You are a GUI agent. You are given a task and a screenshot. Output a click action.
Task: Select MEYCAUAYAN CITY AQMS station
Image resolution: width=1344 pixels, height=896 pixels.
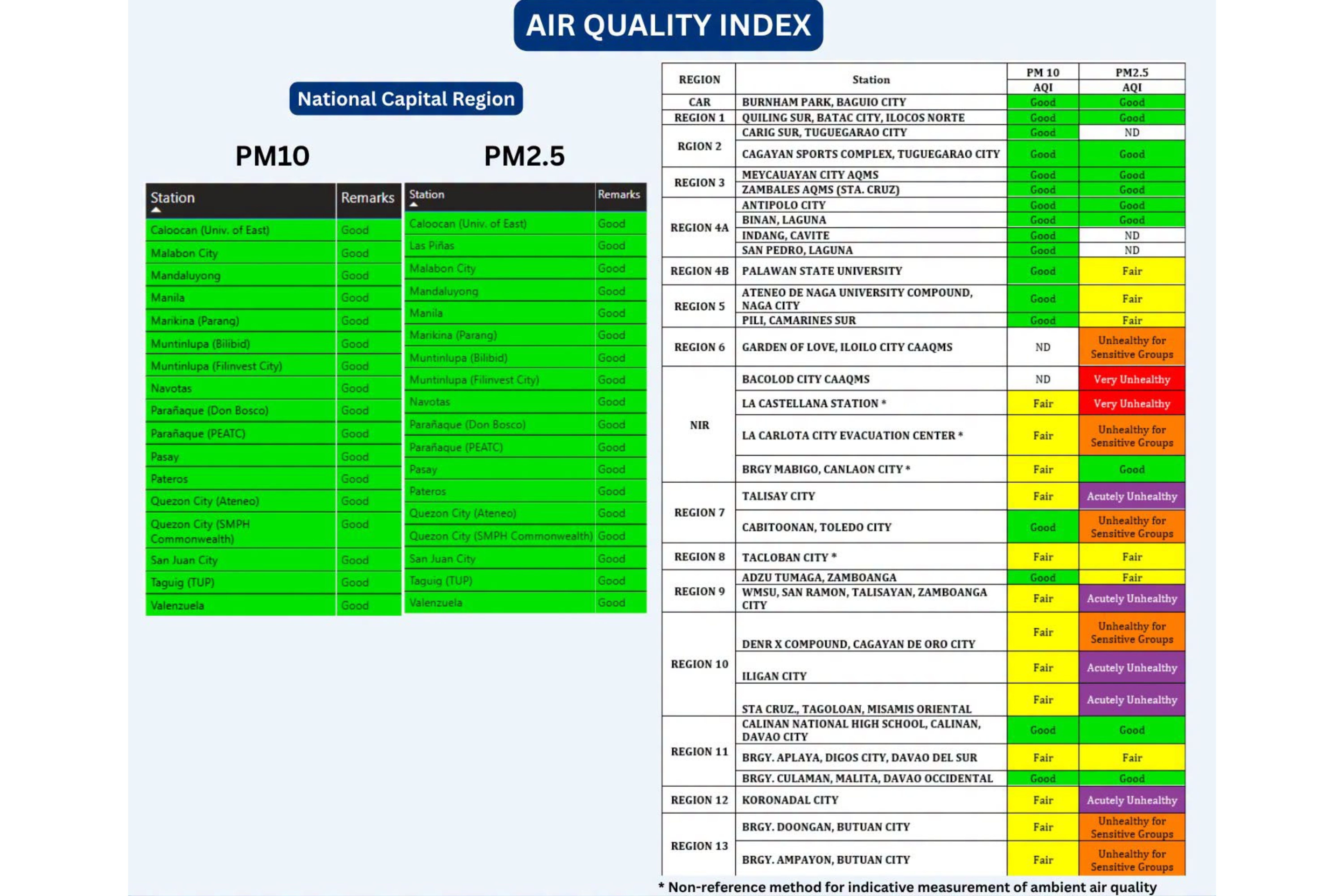871,175
